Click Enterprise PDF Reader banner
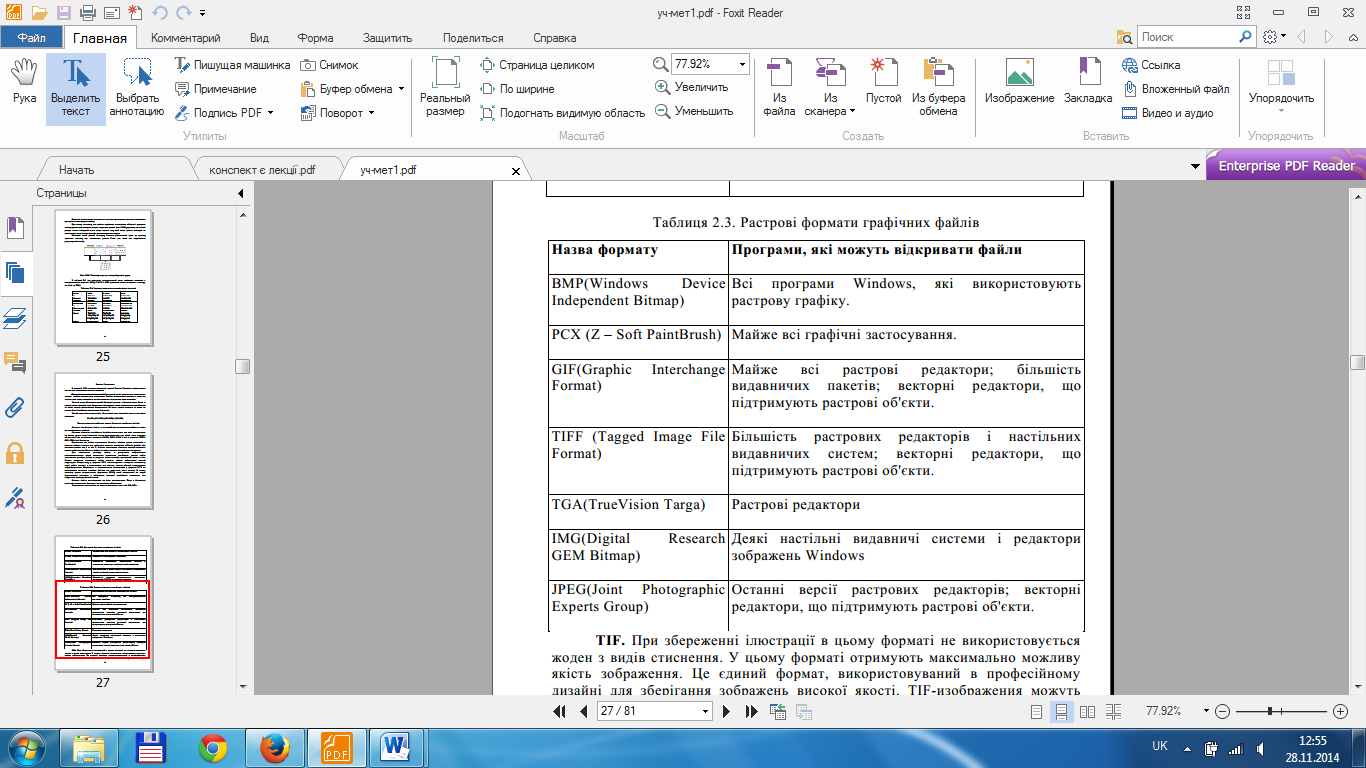 [x=1286, y=166]
